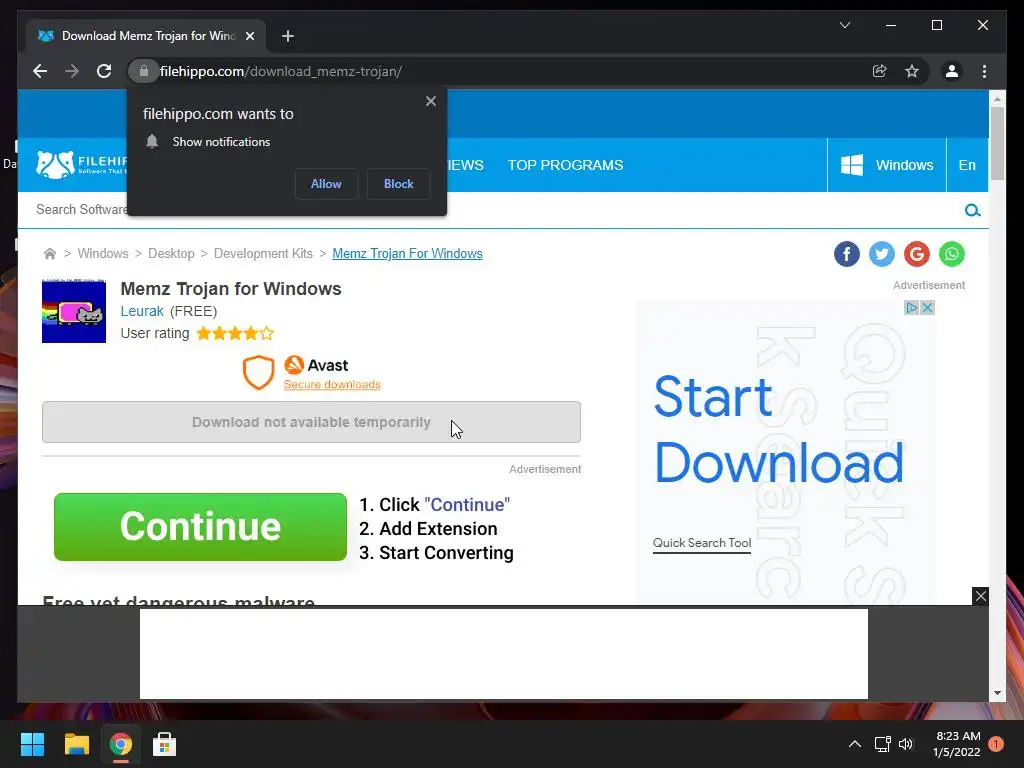Go back using the browser back arrow
Screen dimensions: 1024x768
pyautogui.click(x=40, y=71)
